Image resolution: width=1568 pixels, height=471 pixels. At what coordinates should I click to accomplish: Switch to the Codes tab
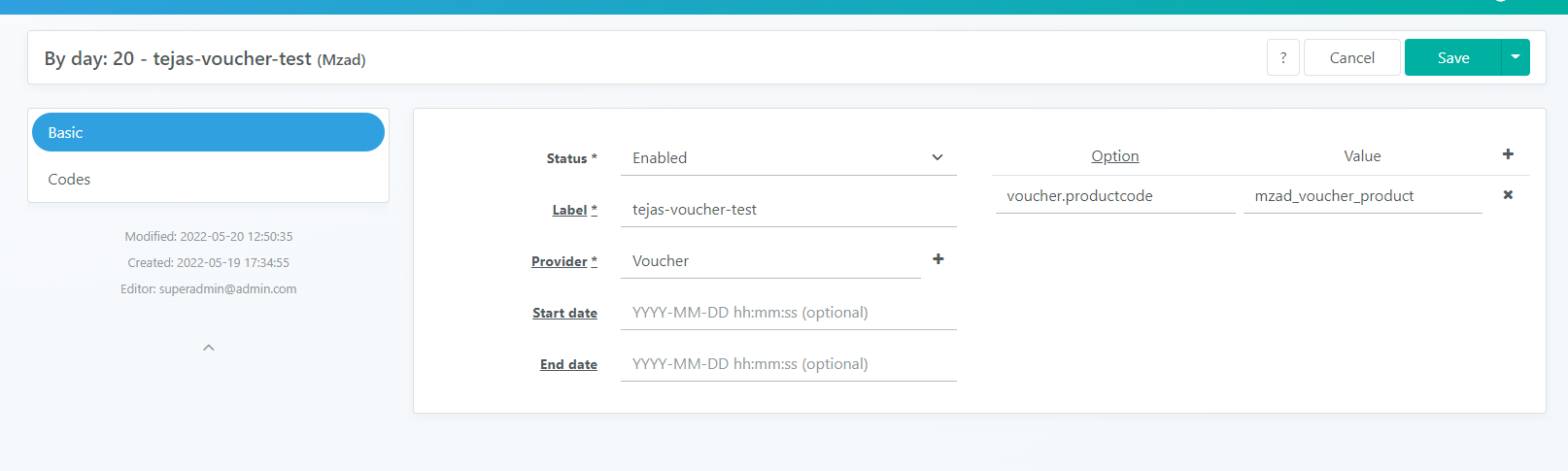click(208, 179)
